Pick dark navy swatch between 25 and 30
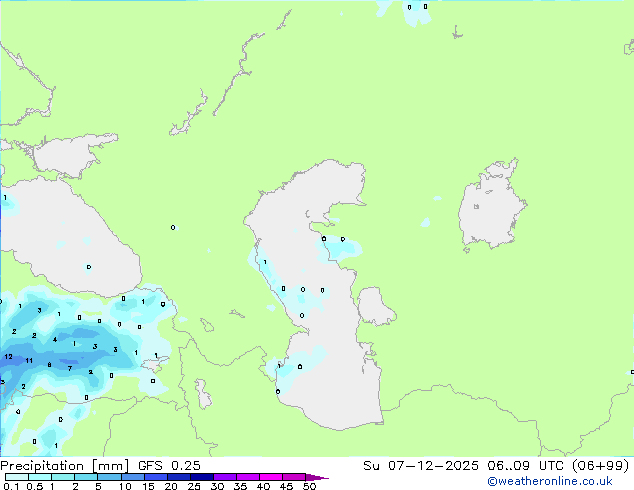This screenshot has width=634, height=490. click(x=202, y=477)
